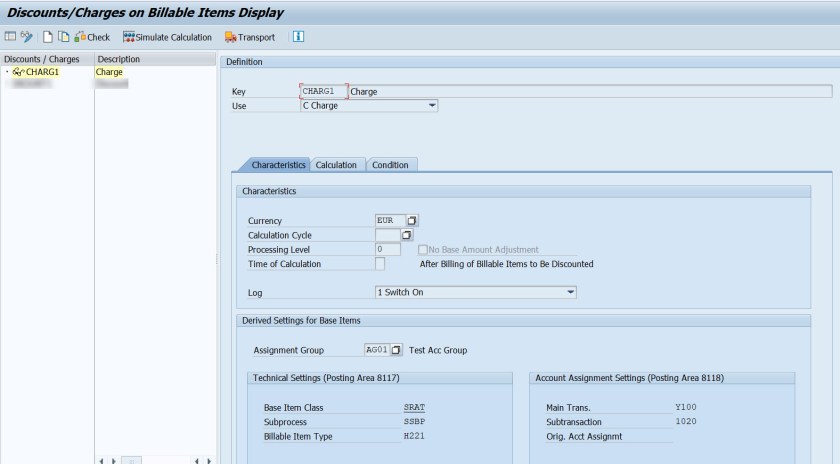This screenshot has width=840, height=464.
Task: Switch between display and change mode
Action: click(26, 36)
